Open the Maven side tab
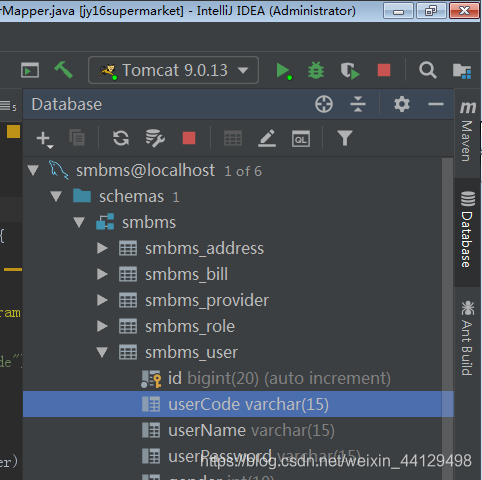Viewport: 482px width, 480px height. click(x=468, y=132)
